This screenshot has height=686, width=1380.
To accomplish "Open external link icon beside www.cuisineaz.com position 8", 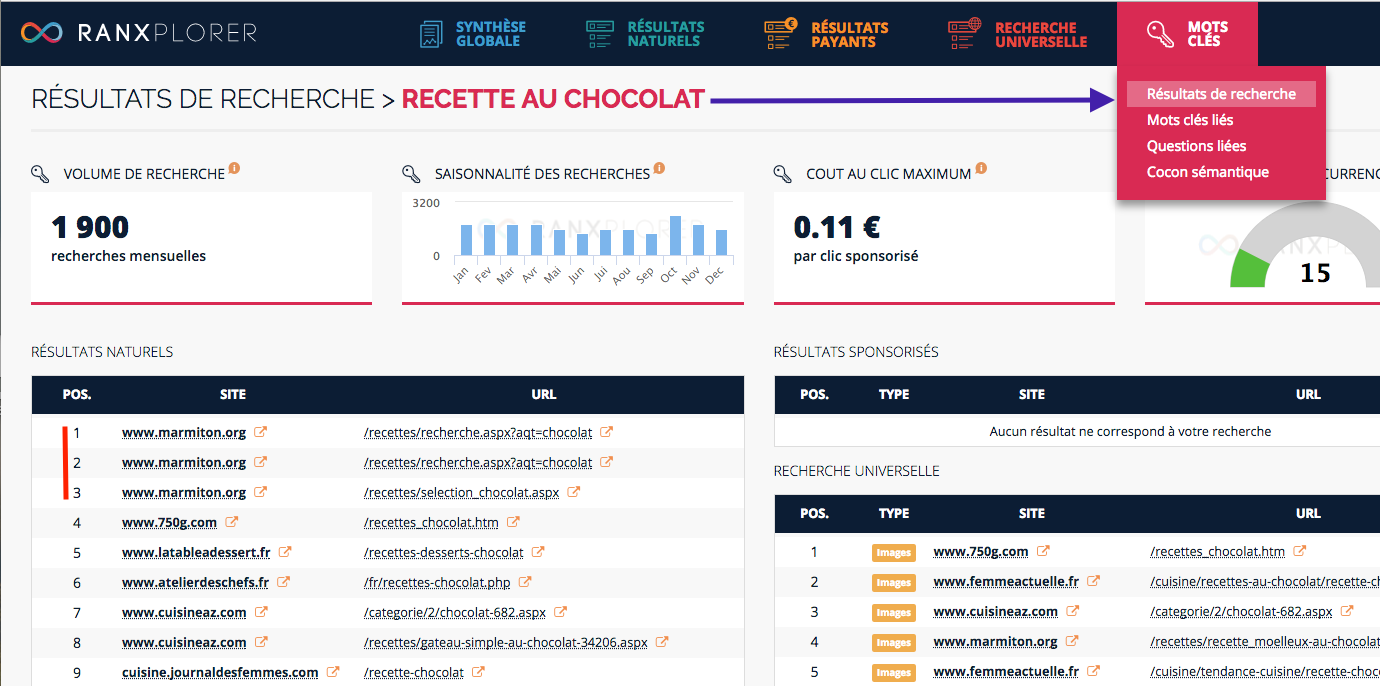I will coord(261,642).
